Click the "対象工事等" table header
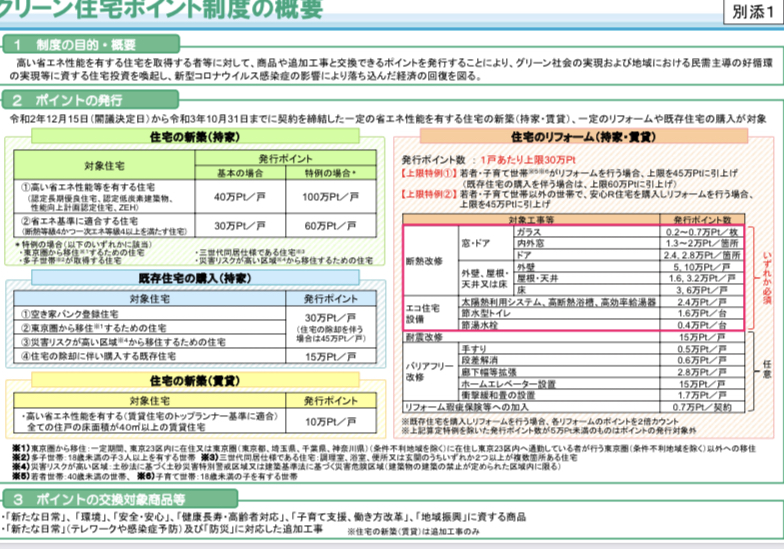The height and width of the screenshot is (549, 784). (x=531, y=220)
